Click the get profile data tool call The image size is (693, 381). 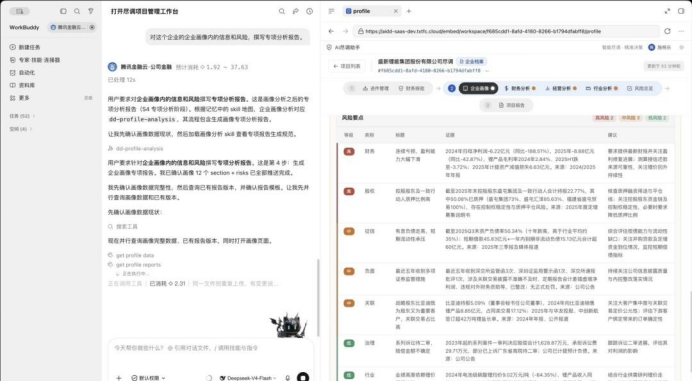(x=131, y=255)
